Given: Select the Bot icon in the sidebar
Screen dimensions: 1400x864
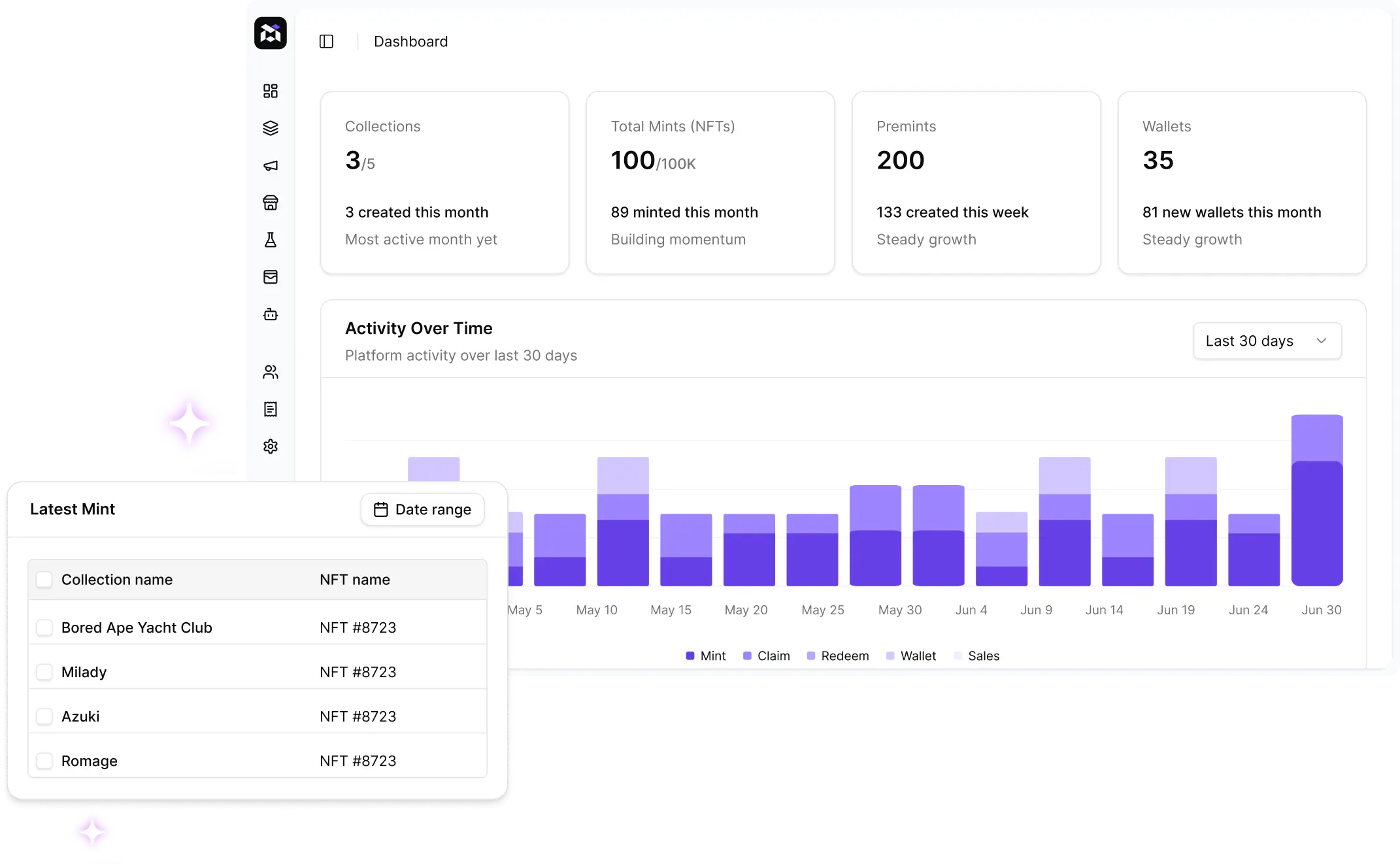Looking at the screenshot, I should 271,314.
